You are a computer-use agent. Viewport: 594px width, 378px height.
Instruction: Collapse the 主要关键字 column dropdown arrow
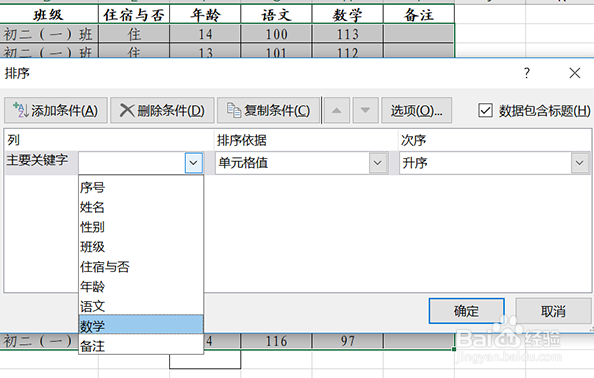click(194, 163)
